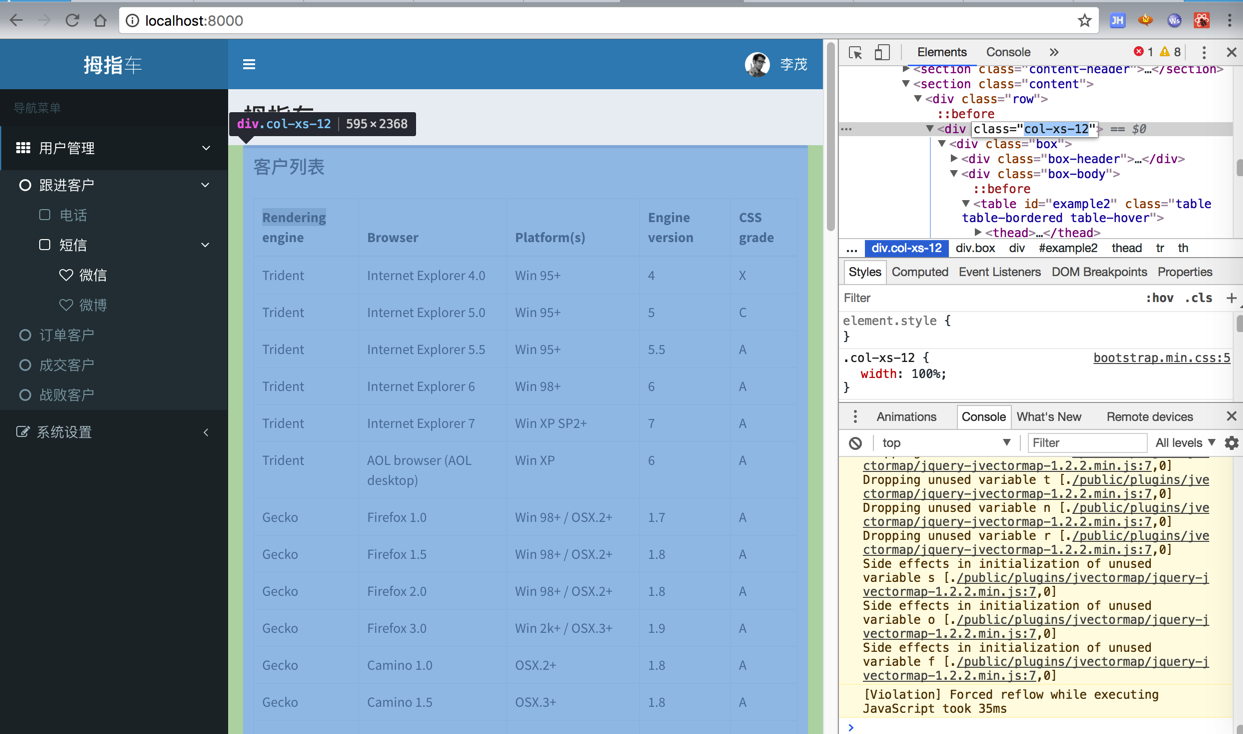Viewport: 1243px width, 734px height.
Task: Click page vertical scrollbar thumb
Action: coord(831,137)
